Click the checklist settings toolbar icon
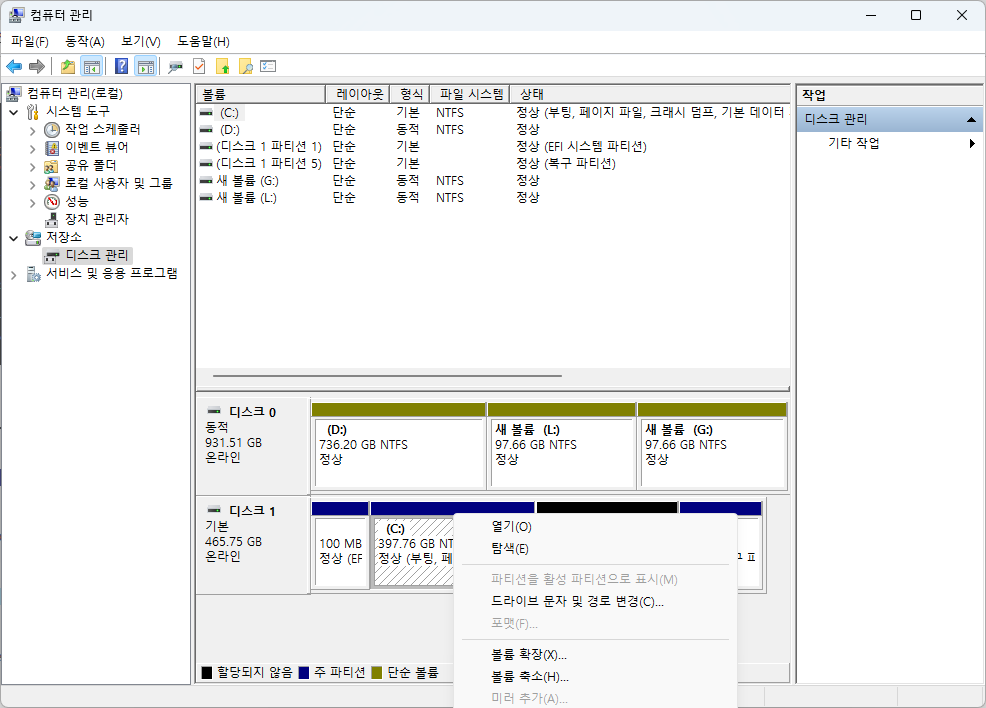Image resolution: width=986 pixels, height=708 pixels. coord(268,66)
